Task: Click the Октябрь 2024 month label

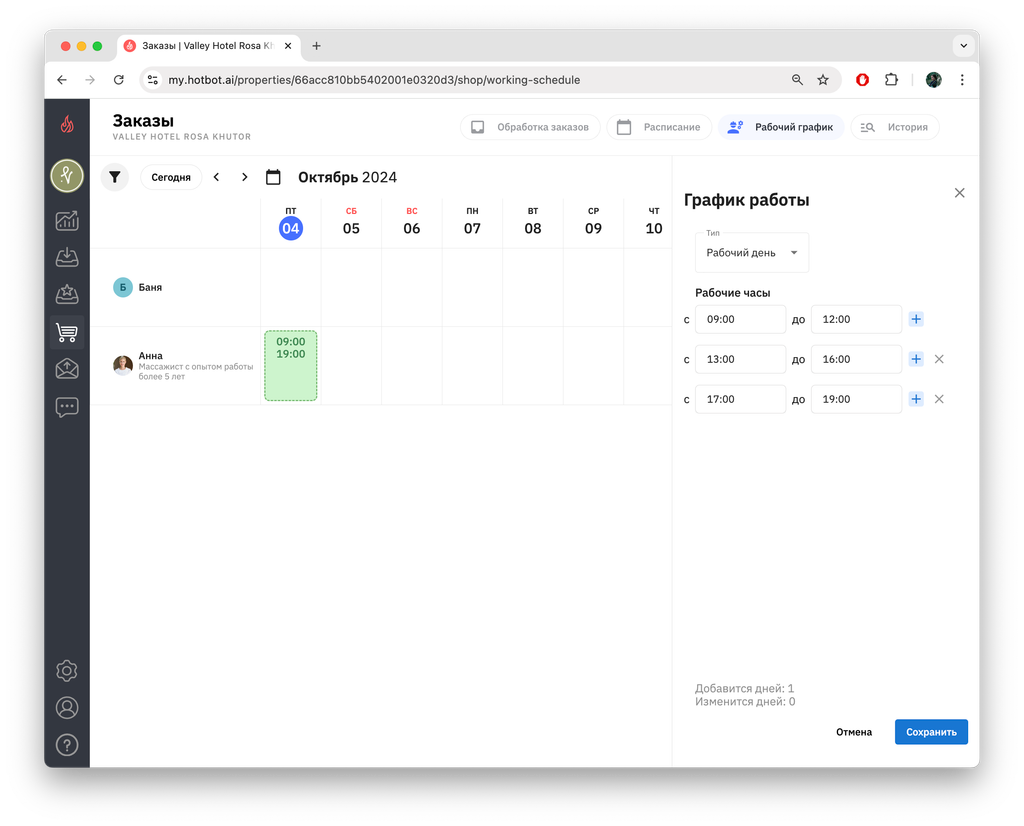Action: click(347, 177)
